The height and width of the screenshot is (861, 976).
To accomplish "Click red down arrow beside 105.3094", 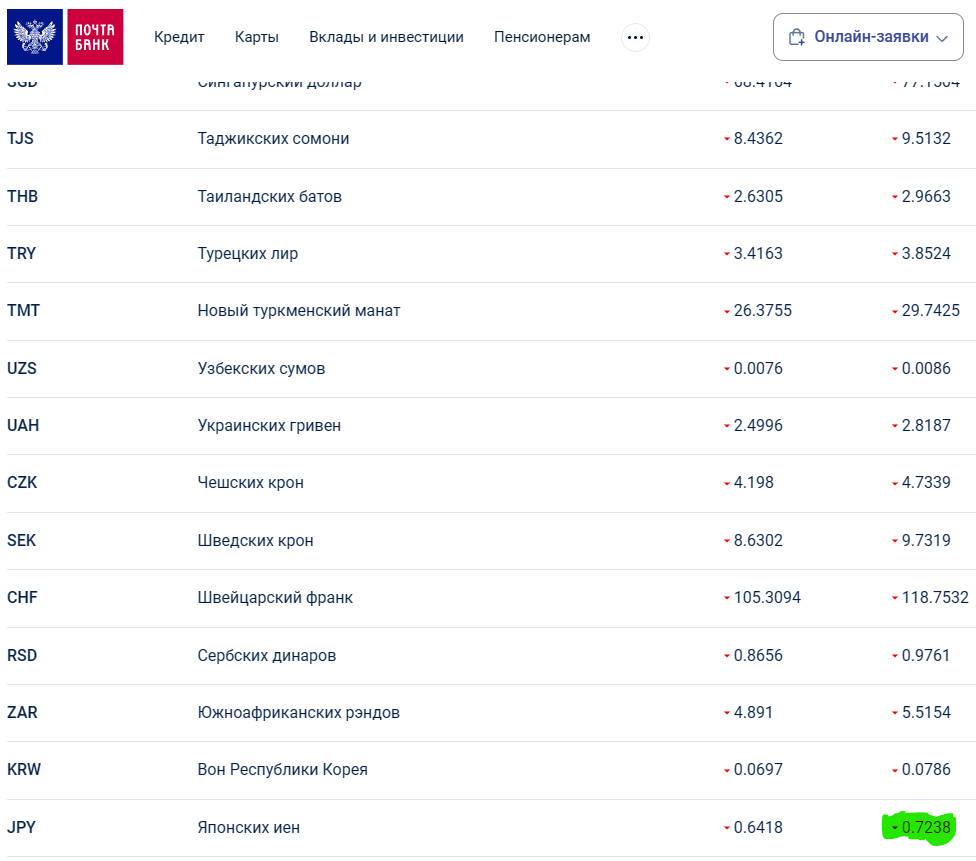I will [727, 598].
